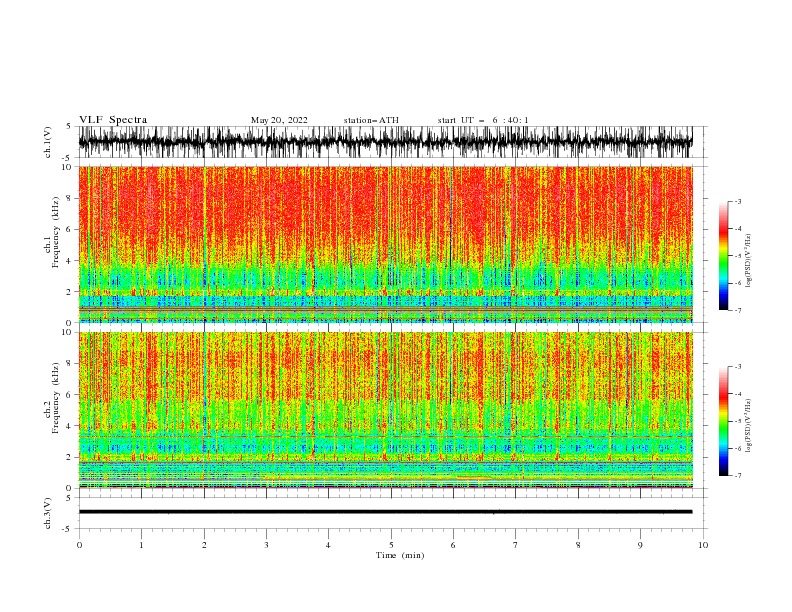
Task: Click the ch.3 voltage trace line
Action: click(x=385, y=512)
